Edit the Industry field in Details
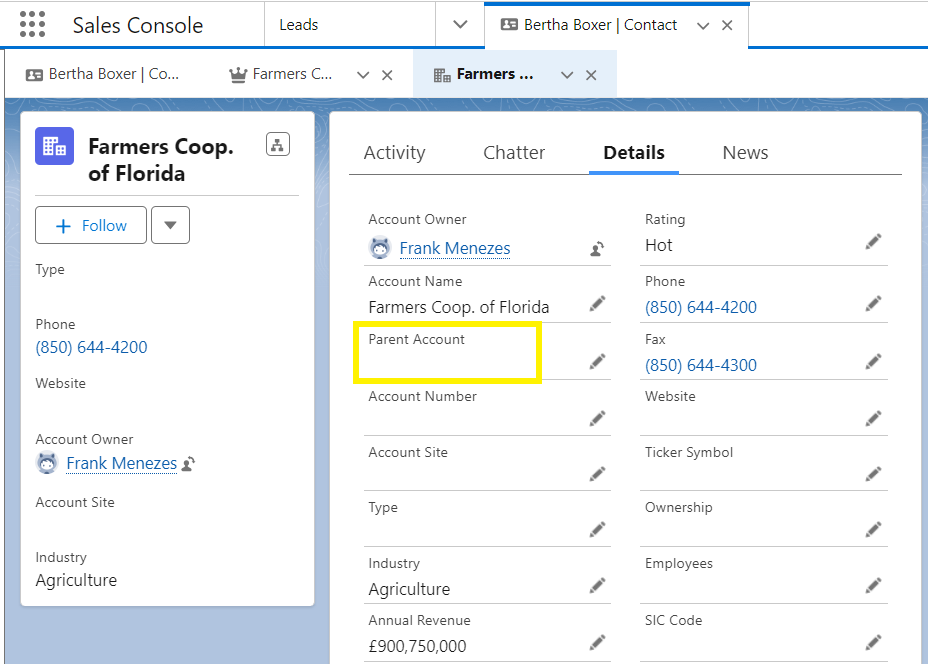 (x=598, y=585)
